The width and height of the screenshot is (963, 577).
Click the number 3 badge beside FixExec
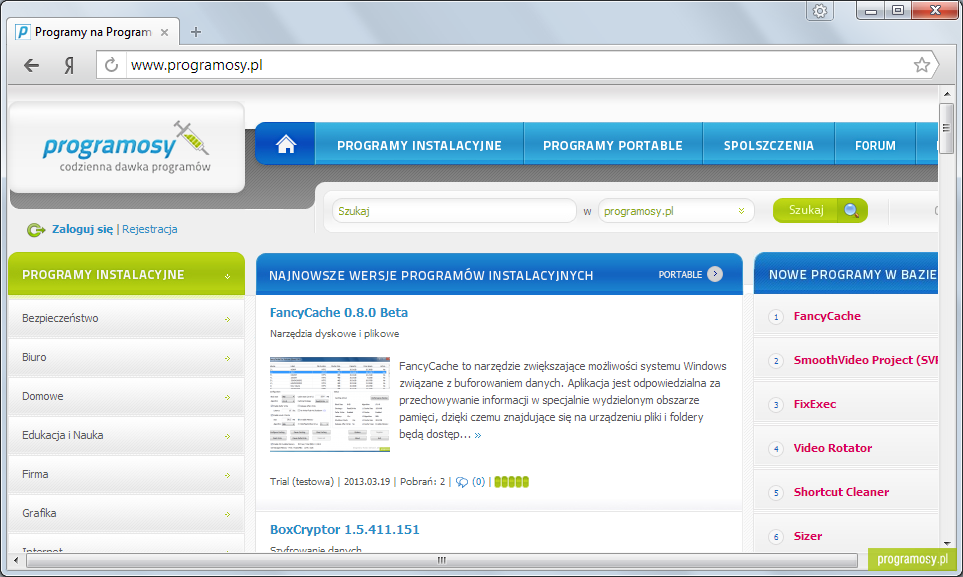(x=776, y=405)
